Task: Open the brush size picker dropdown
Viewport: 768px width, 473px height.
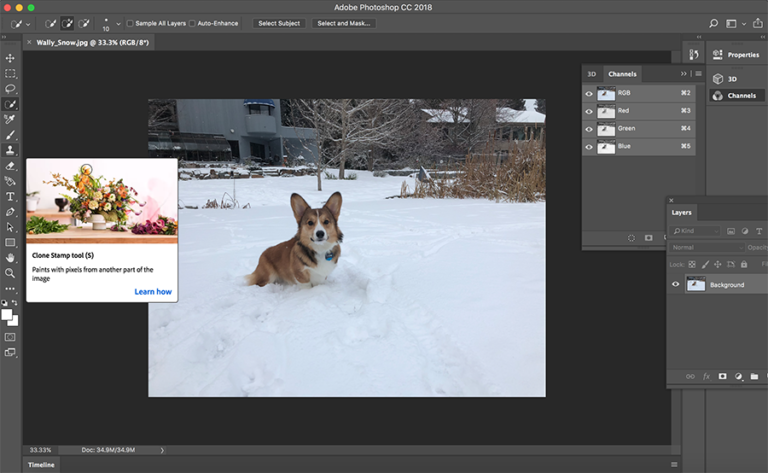Action: [118, 24]
